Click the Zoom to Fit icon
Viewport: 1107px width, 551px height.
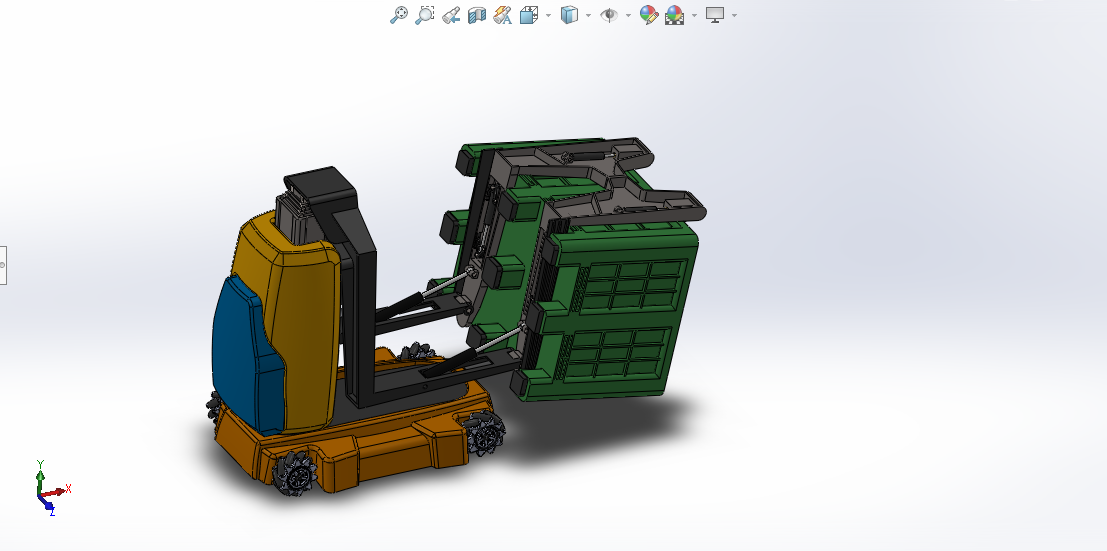(x=398, y=15)
